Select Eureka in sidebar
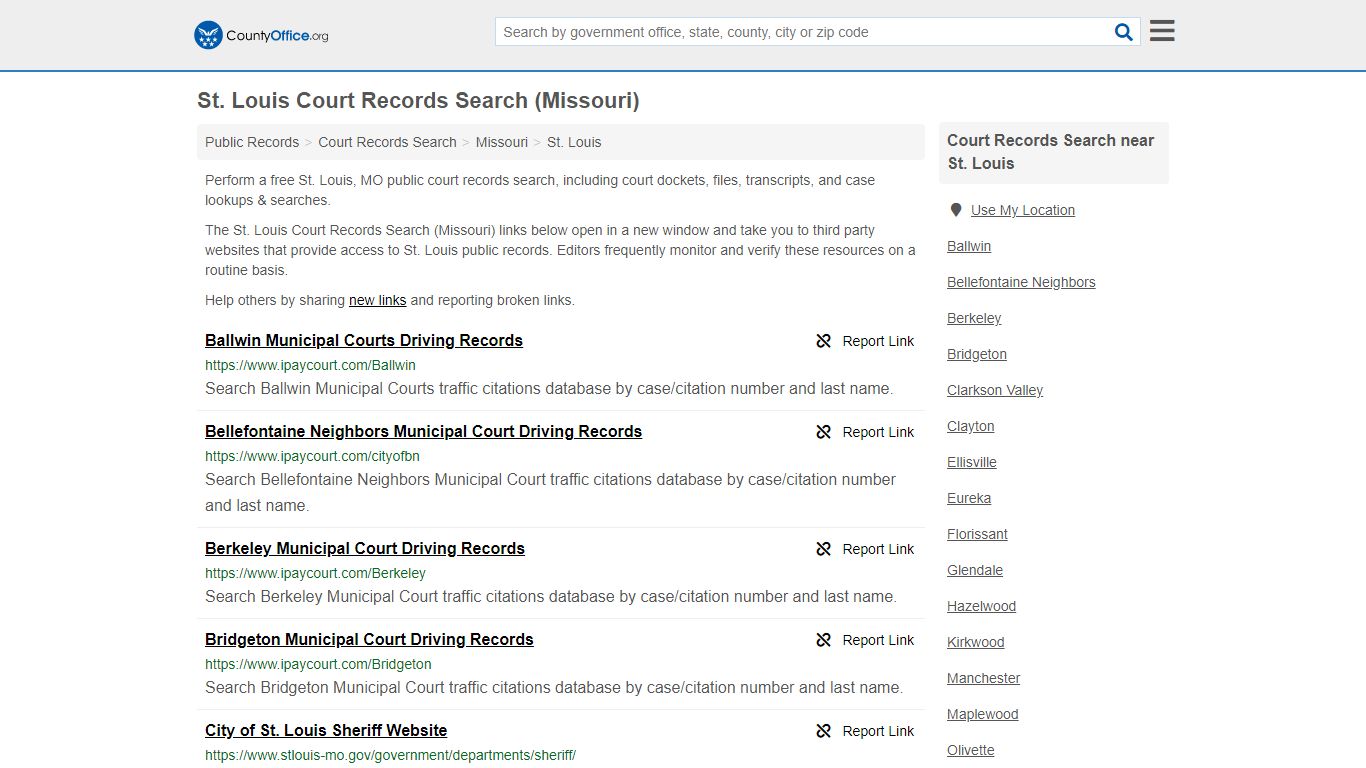Image resolution: width=1366 pixels, height=768 pixels. (969, 498)
